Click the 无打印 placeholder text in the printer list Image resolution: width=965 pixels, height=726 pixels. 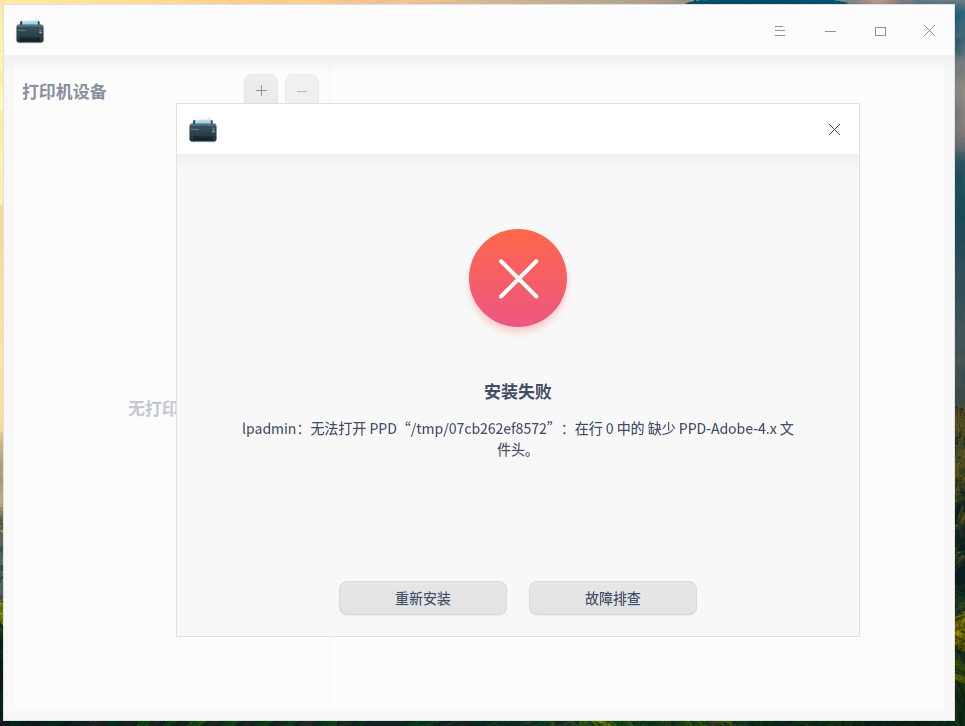pyautogui.click(x=152, y=409)
